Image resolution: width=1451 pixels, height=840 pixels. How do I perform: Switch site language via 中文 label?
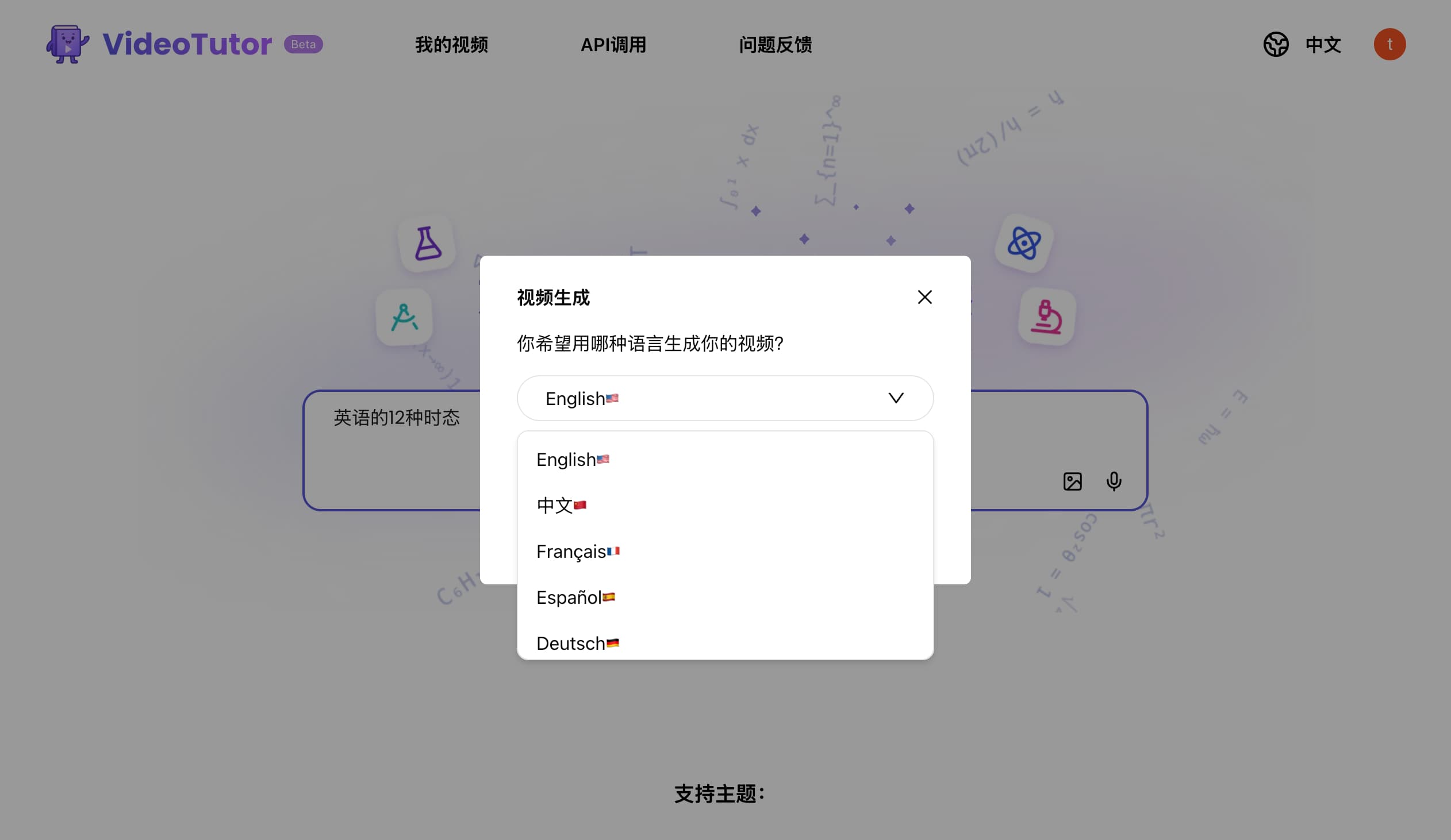(1323, 44)
